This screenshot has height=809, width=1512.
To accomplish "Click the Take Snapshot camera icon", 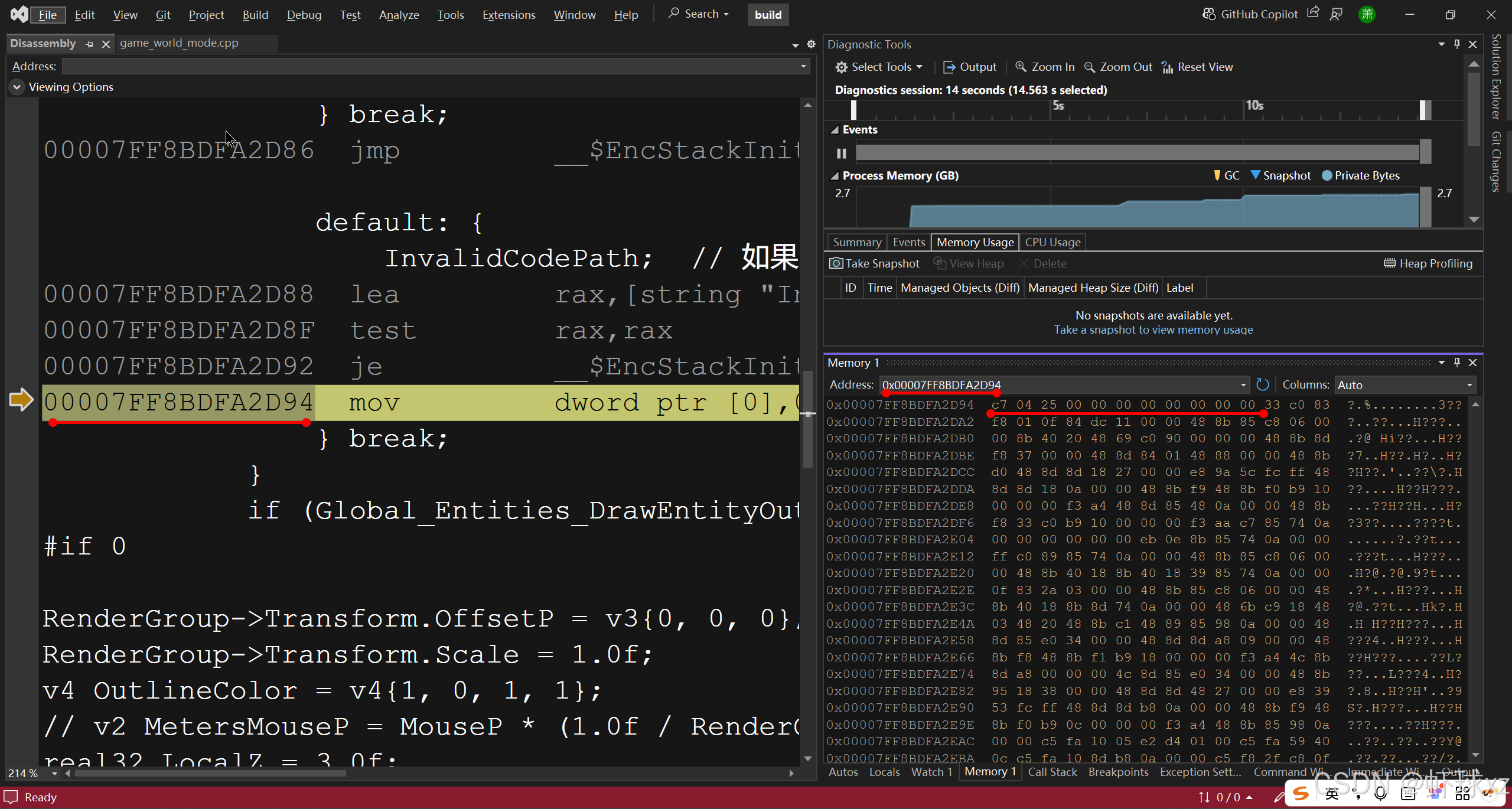I will coord(836,263).
